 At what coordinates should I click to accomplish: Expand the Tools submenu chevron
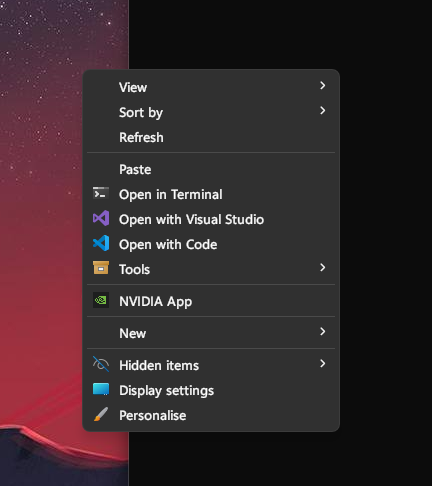coord(322,267)
